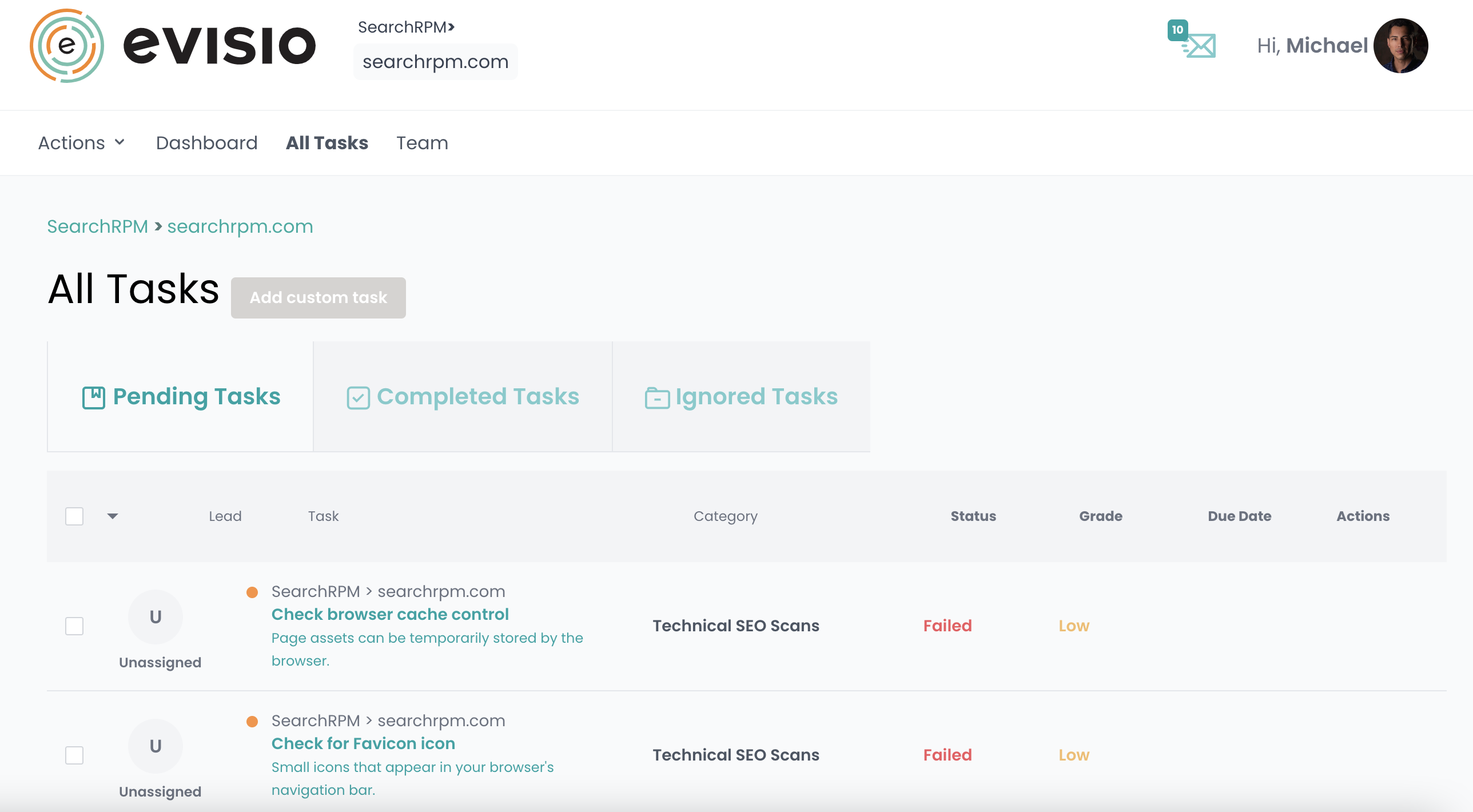Check the box for Favicon icon task
This screenshot has height=812, width=1473.
pyautogui.click(x=74, y=755)
